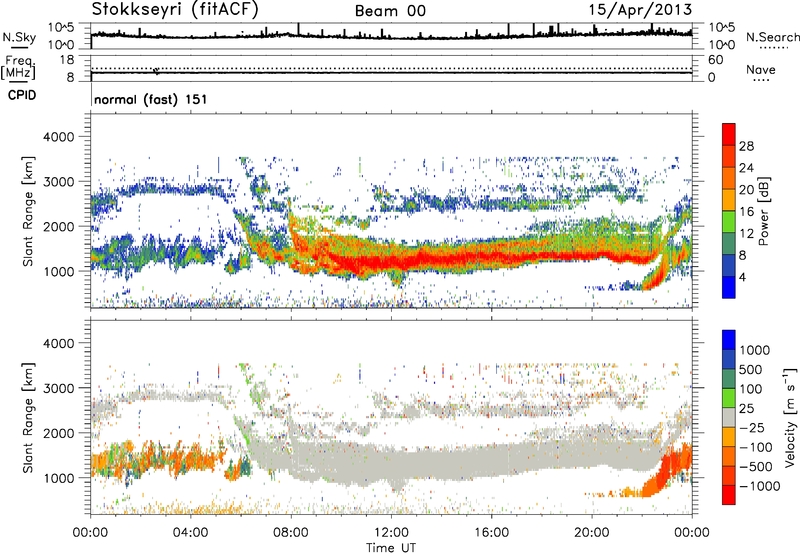Click the "04:00" time tick label
This screenshot has width=800, height=554.
pos(191,533)
